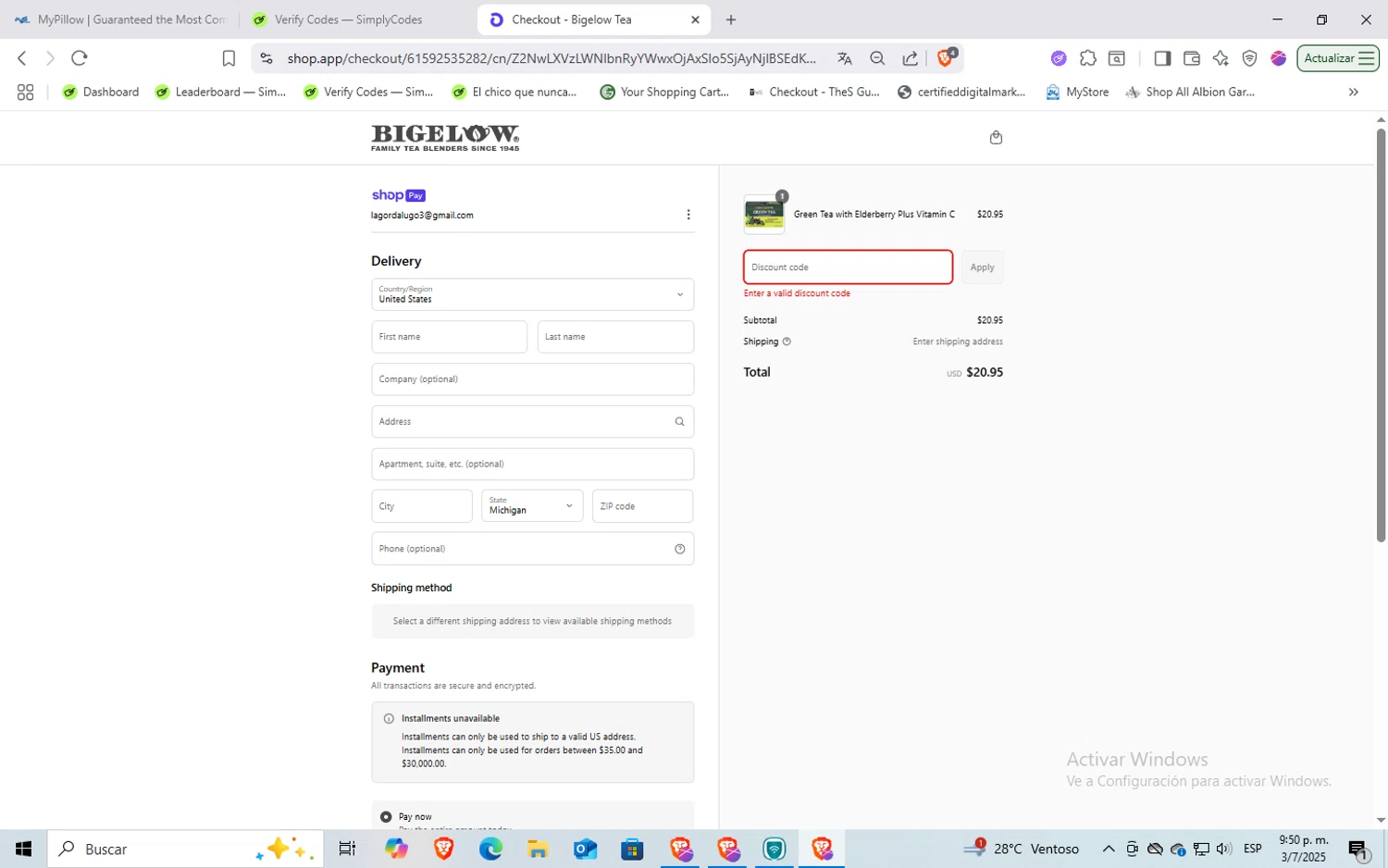Open Leo AI sparkle icon
Screen dimensions: 1388x868
click(1221, 58)
